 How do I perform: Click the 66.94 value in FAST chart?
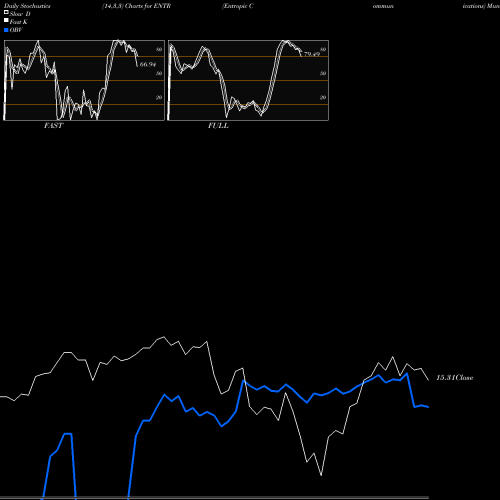tap(148, 64)
